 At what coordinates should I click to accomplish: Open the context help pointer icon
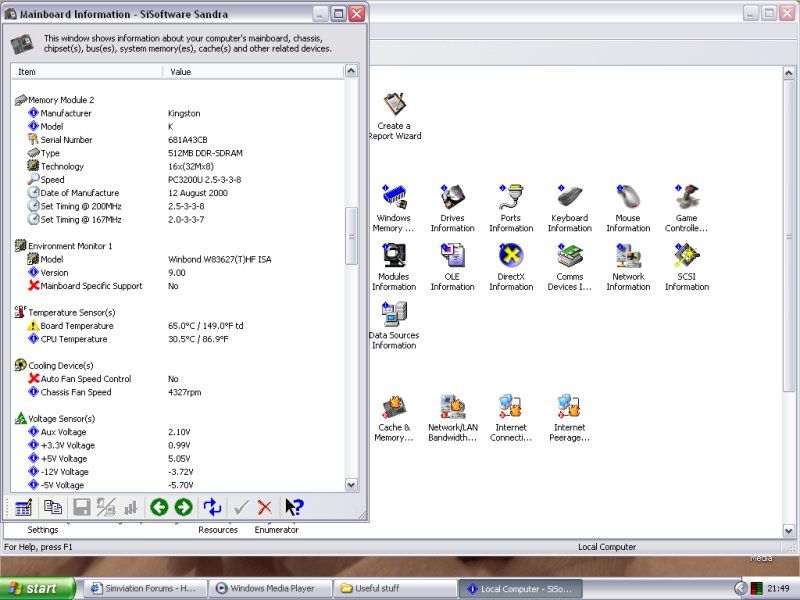[x=294, y=508]
